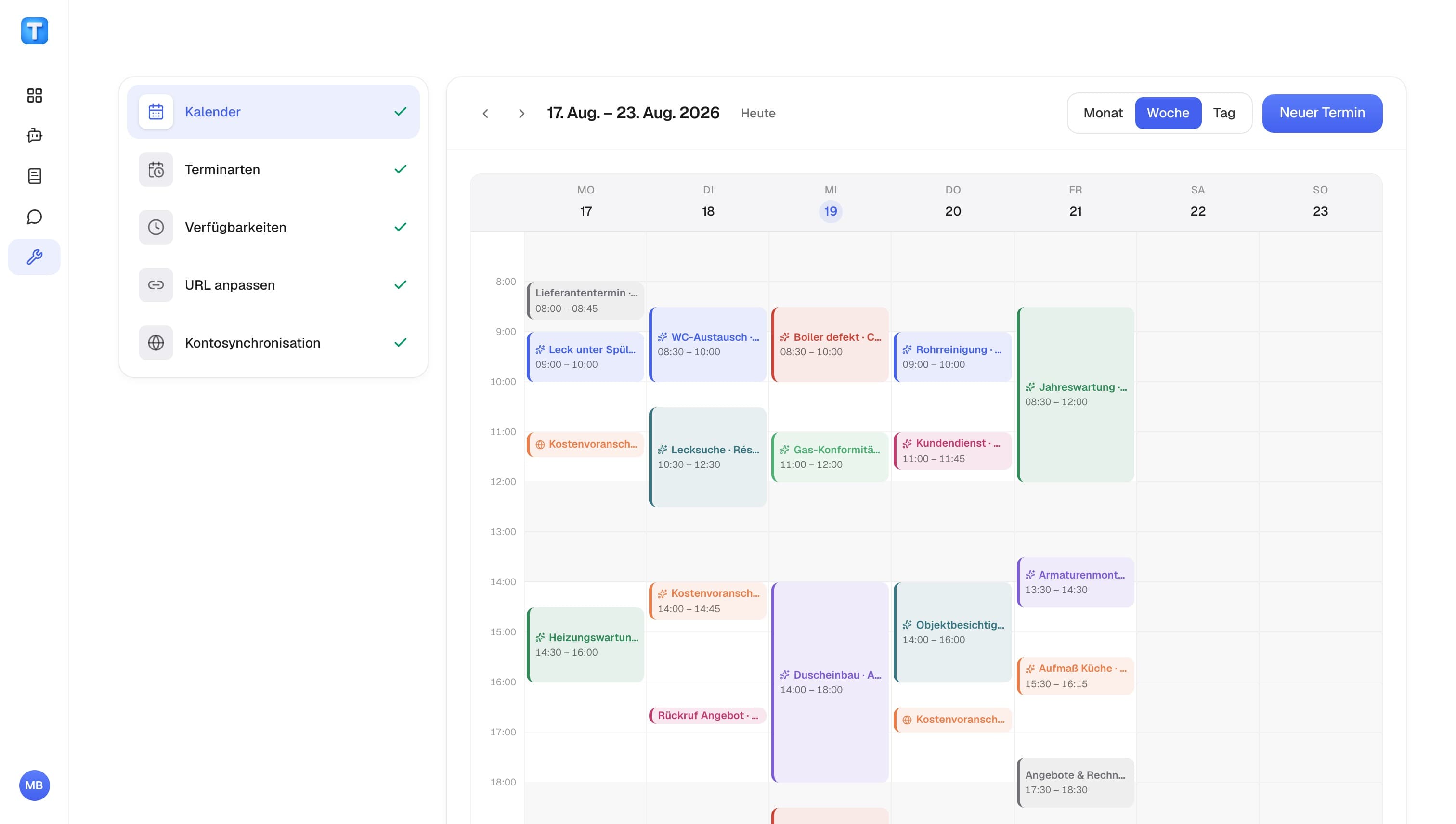Open Monday's Kostenvoransch... event at 11:00
Viewport: 1456px width, 824px height.
(x=585, y=444)
